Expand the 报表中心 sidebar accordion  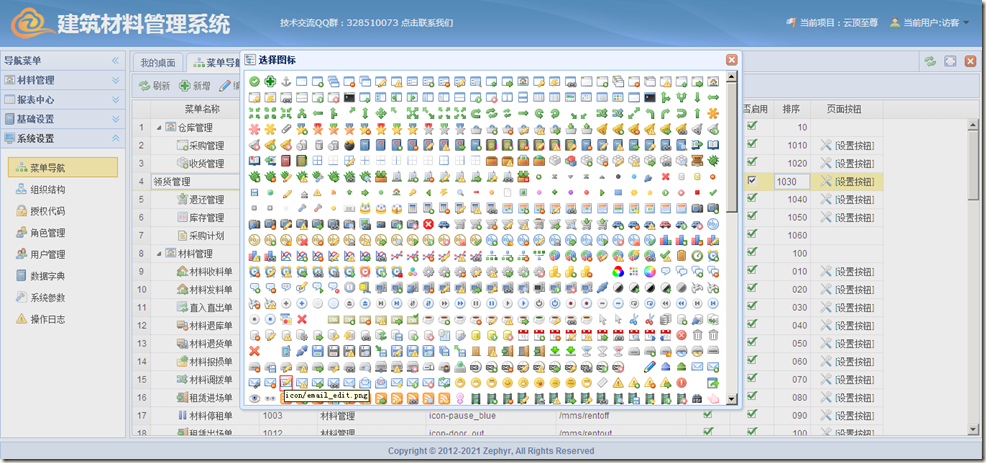tap(116, 99)
